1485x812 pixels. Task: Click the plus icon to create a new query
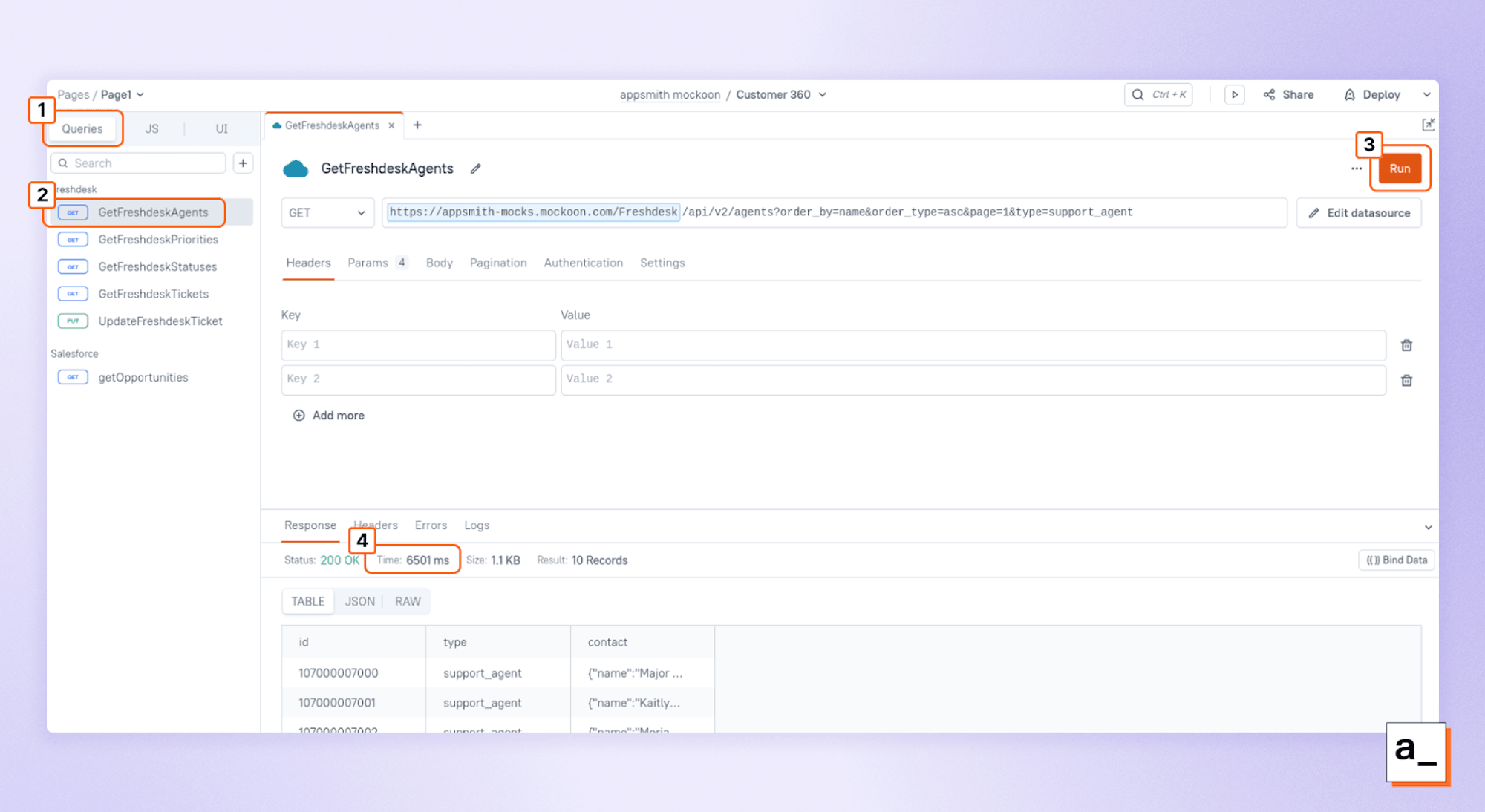pyautogui.click(x=243, y=163)
